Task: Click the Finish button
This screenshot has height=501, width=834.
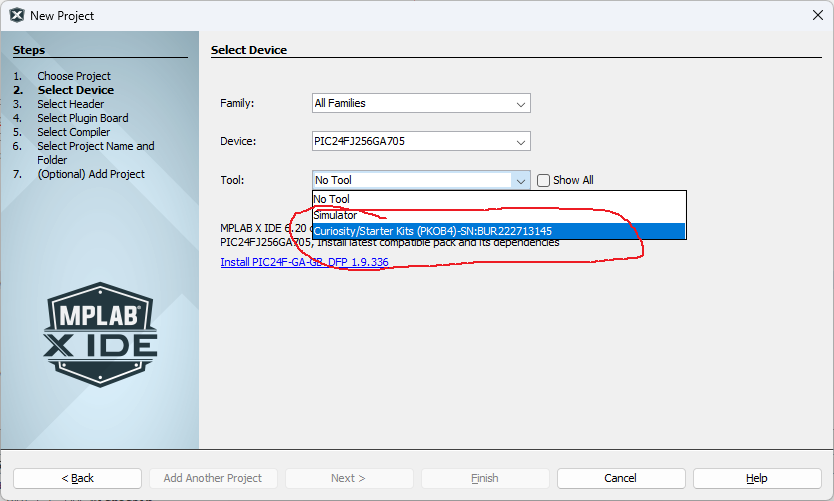Action: tap(485, 478)
